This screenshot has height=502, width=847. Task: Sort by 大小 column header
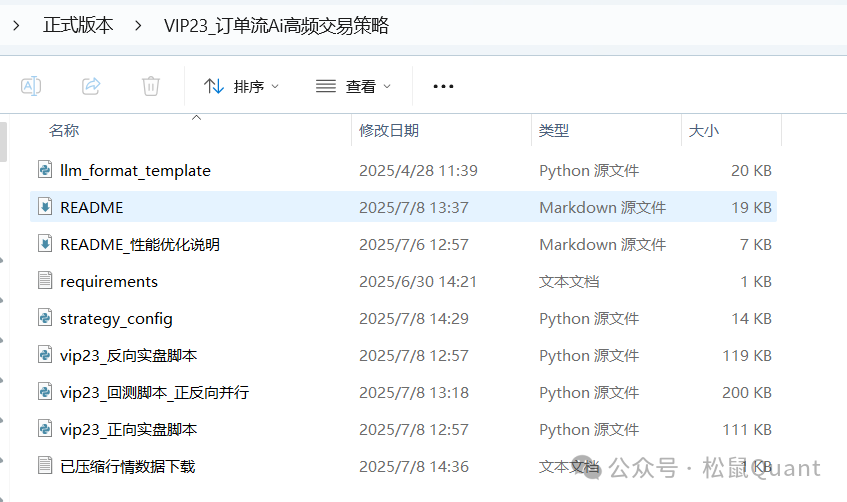pos(704,130)
